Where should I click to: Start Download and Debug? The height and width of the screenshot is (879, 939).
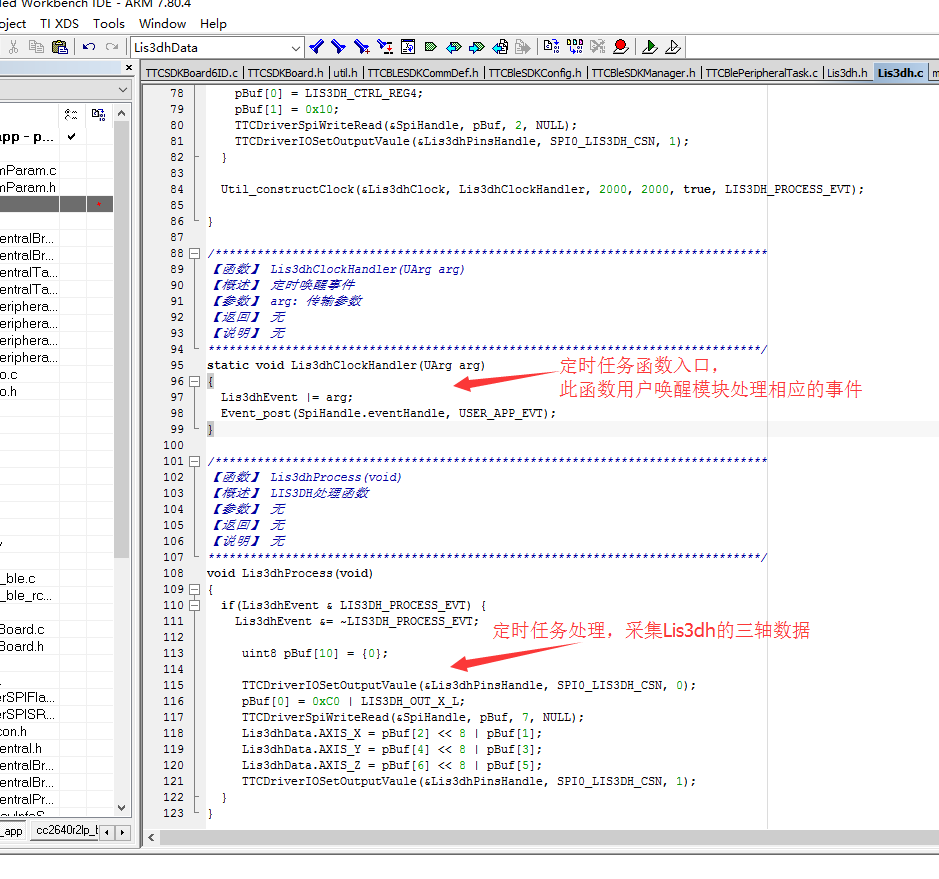650,47
